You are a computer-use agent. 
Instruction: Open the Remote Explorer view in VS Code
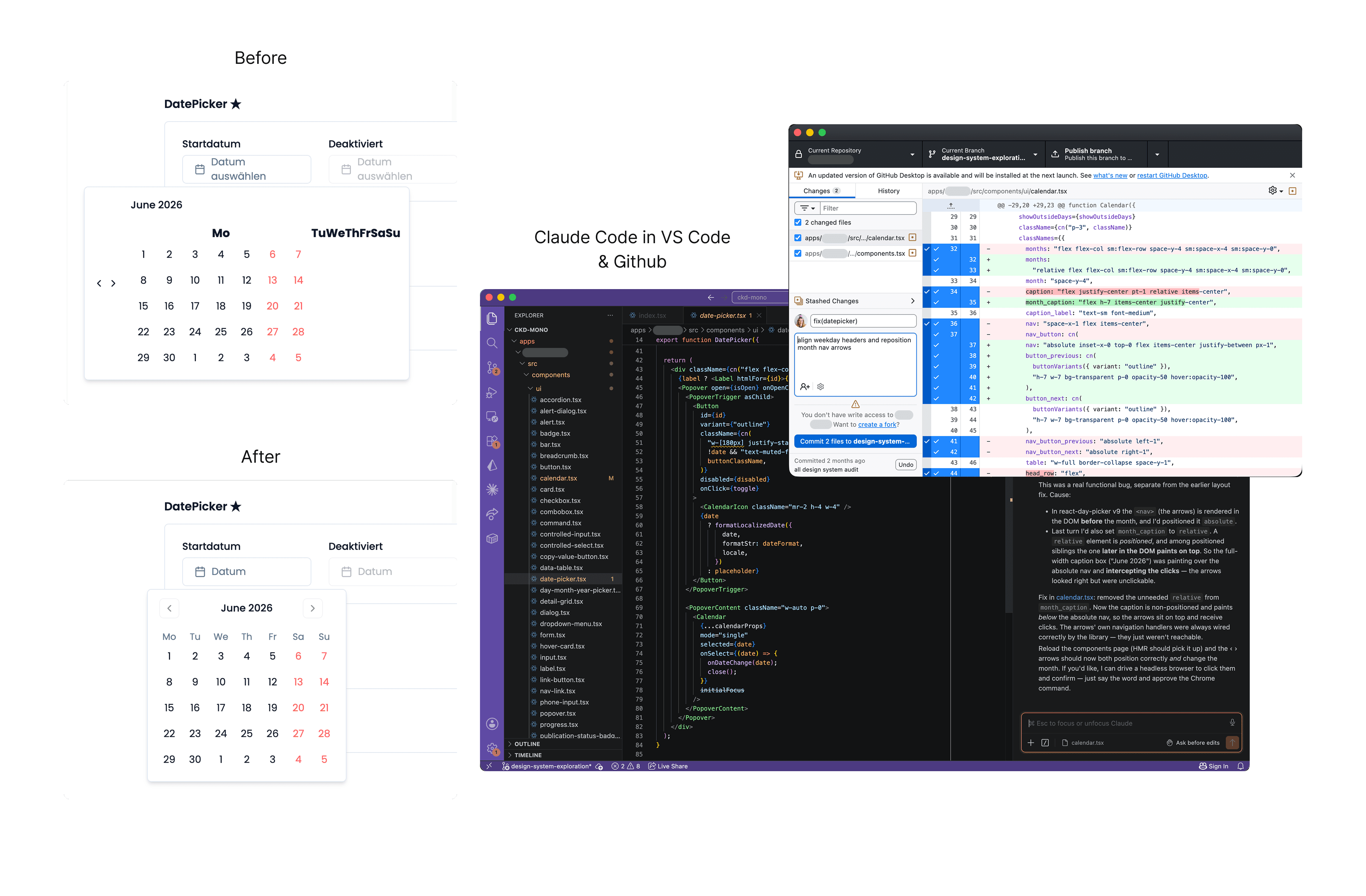[492, 417]
